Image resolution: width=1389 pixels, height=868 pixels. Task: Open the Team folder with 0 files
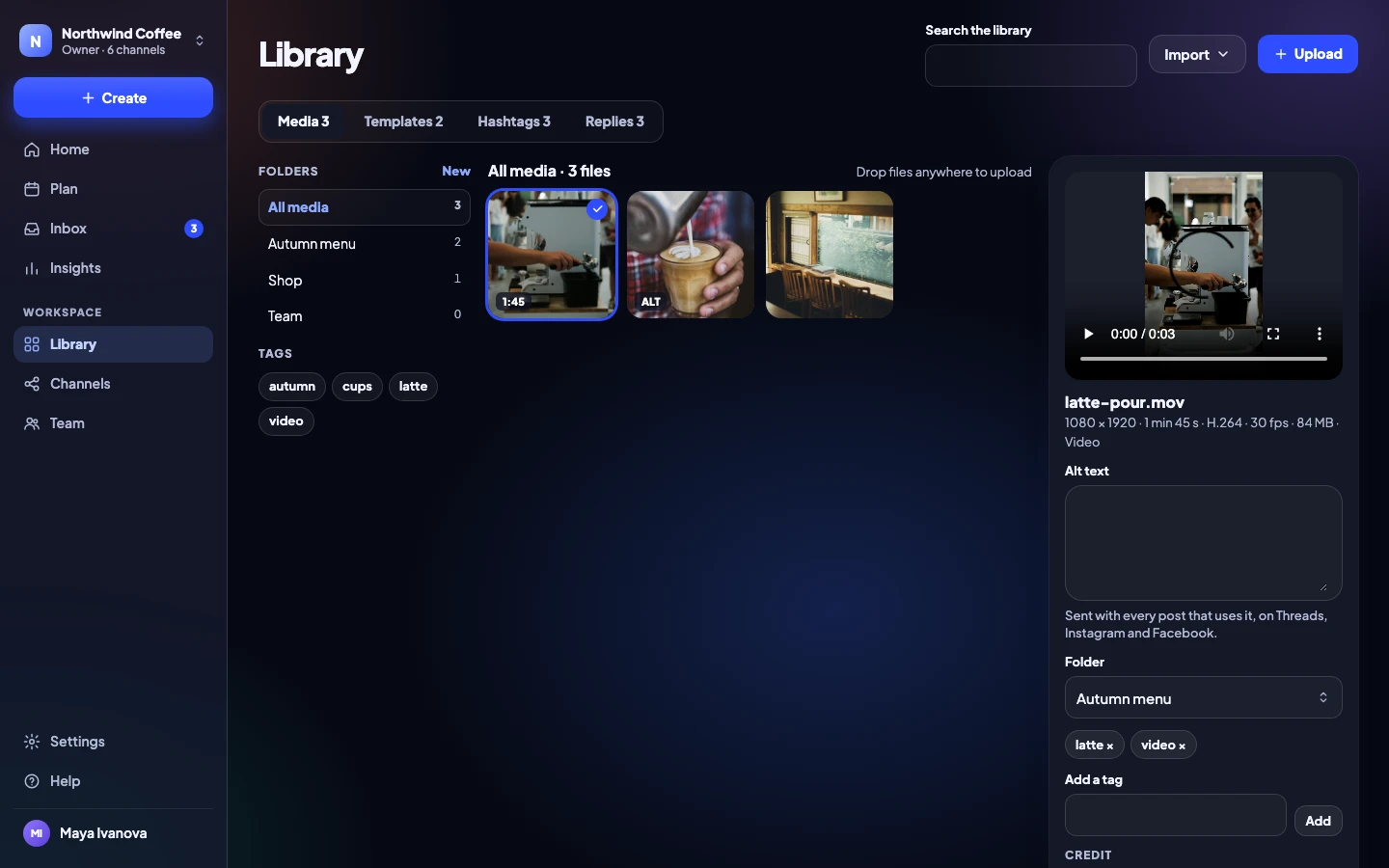click(x=364, y=316)
